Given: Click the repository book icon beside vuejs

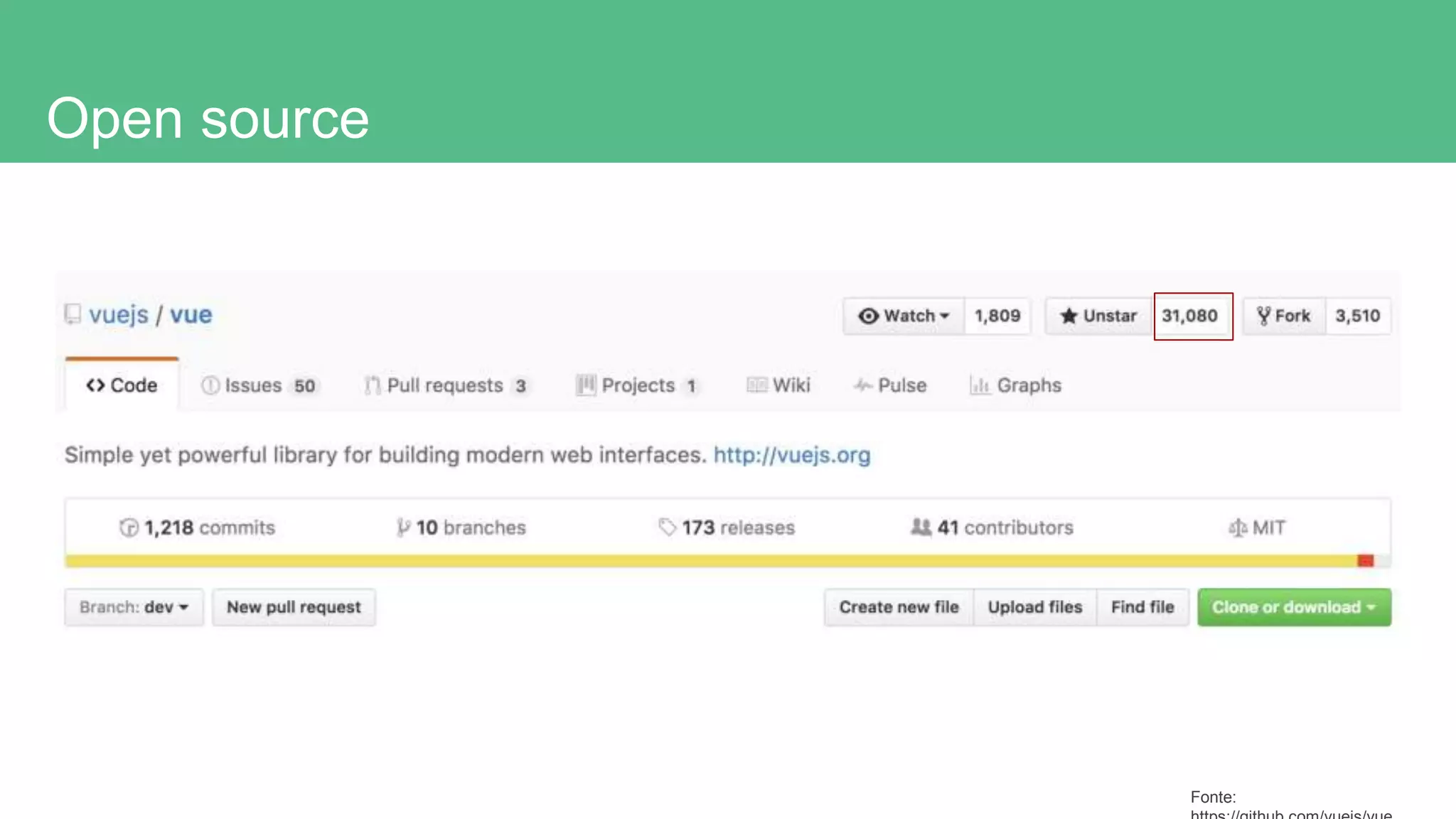Looking at the screenshot, I should coord(73,314).
